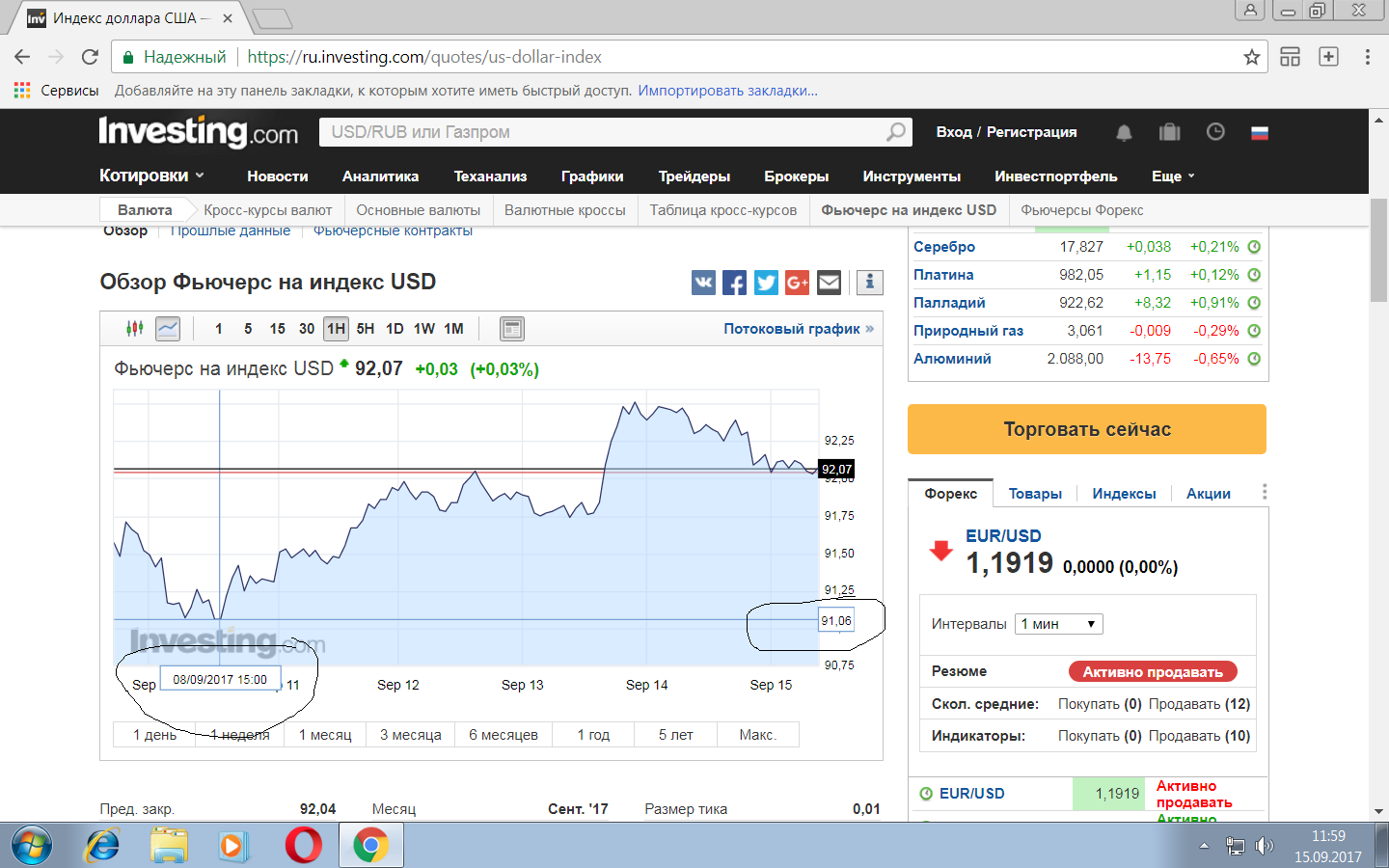The width and height of the screenshot is (1389, 868).
Task: Set chart interval to 30 minutes
Action: point(307,329)
